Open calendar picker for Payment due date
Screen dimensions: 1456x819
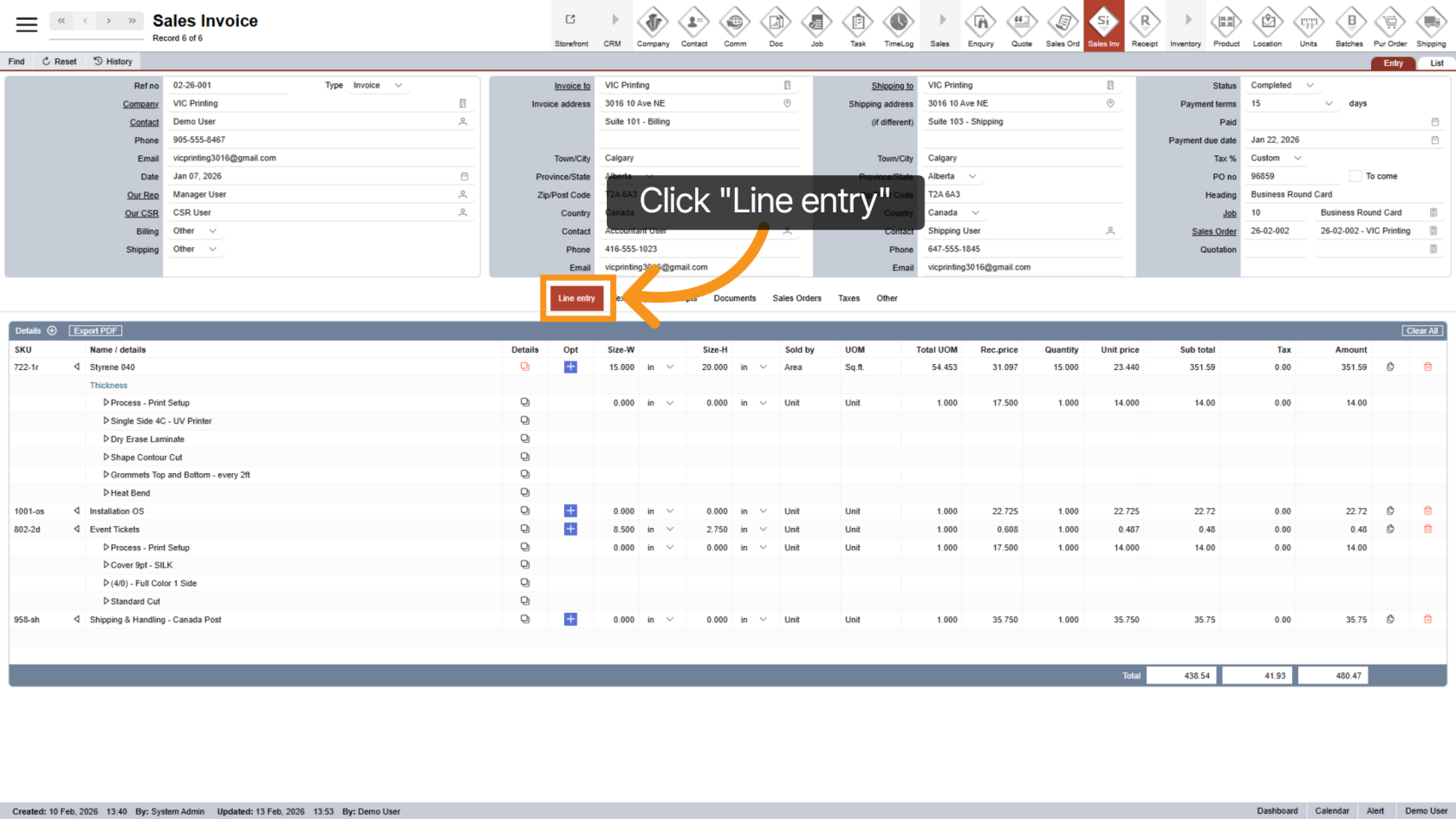[x=1434, y=140]
